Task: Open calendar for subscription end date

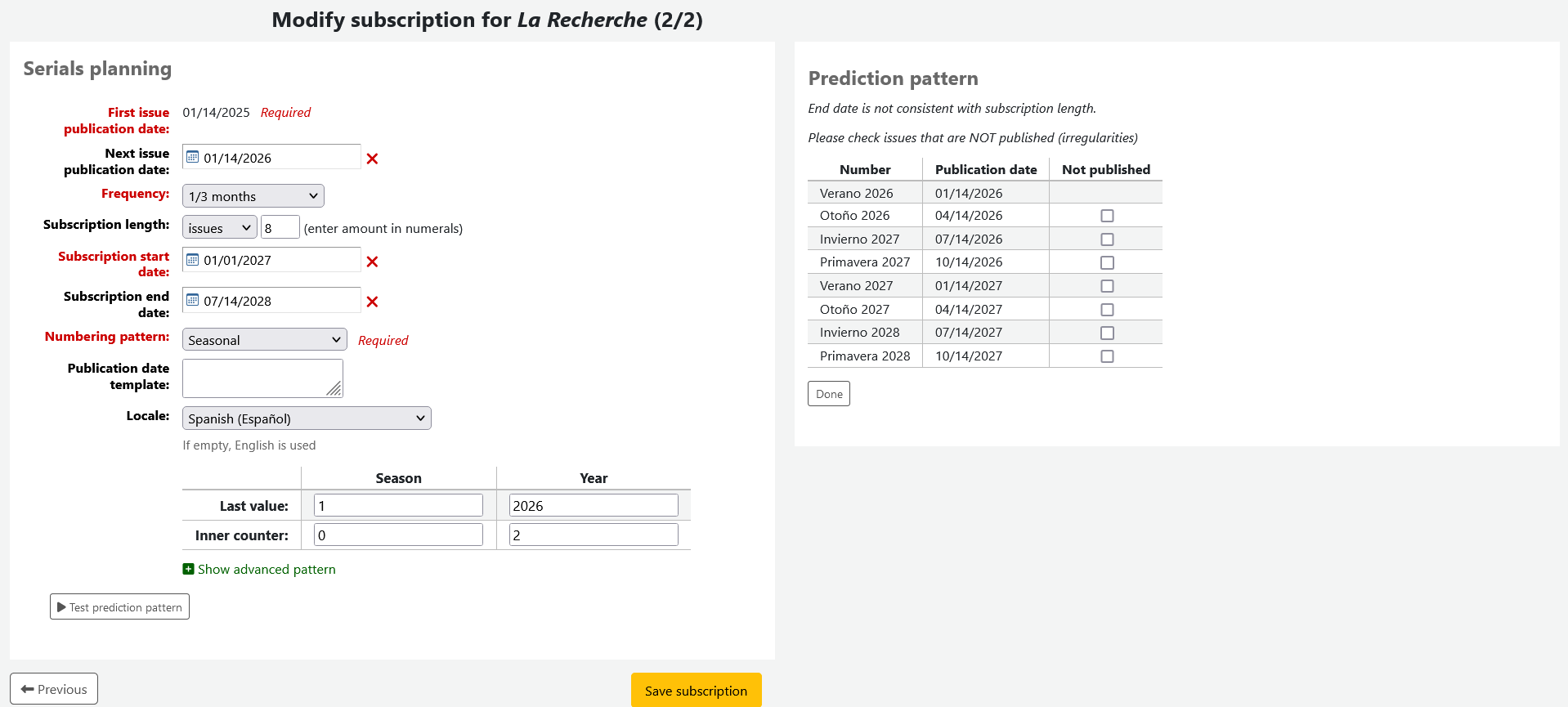Action: (x=193, y=300)
